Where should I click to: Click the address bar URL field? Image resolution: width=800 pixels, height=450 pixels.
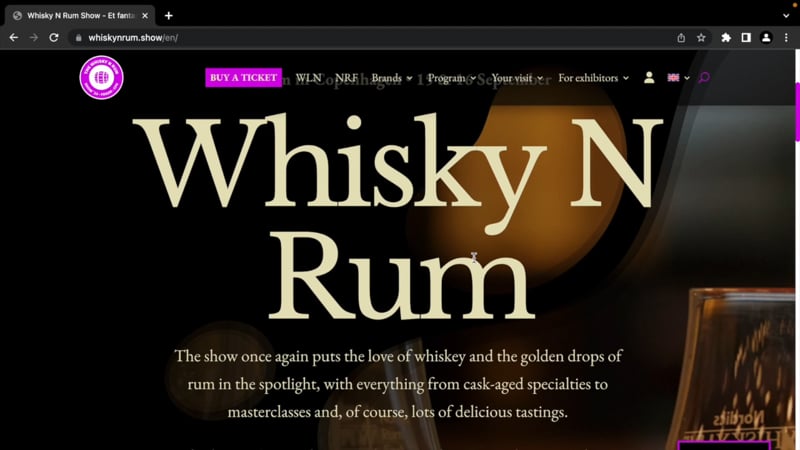click(x=372, y=38)
